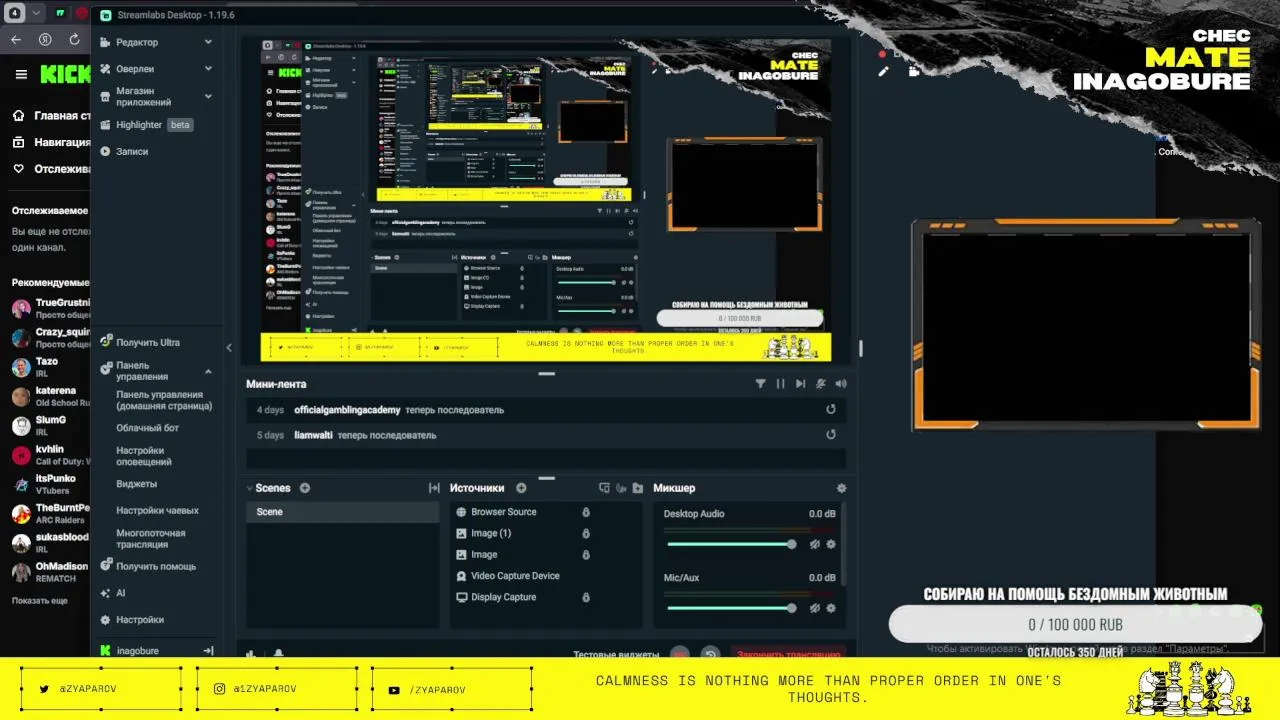1280x720 pixels.
Task: Click the REC record button
Action: click(x=680, y=654)
